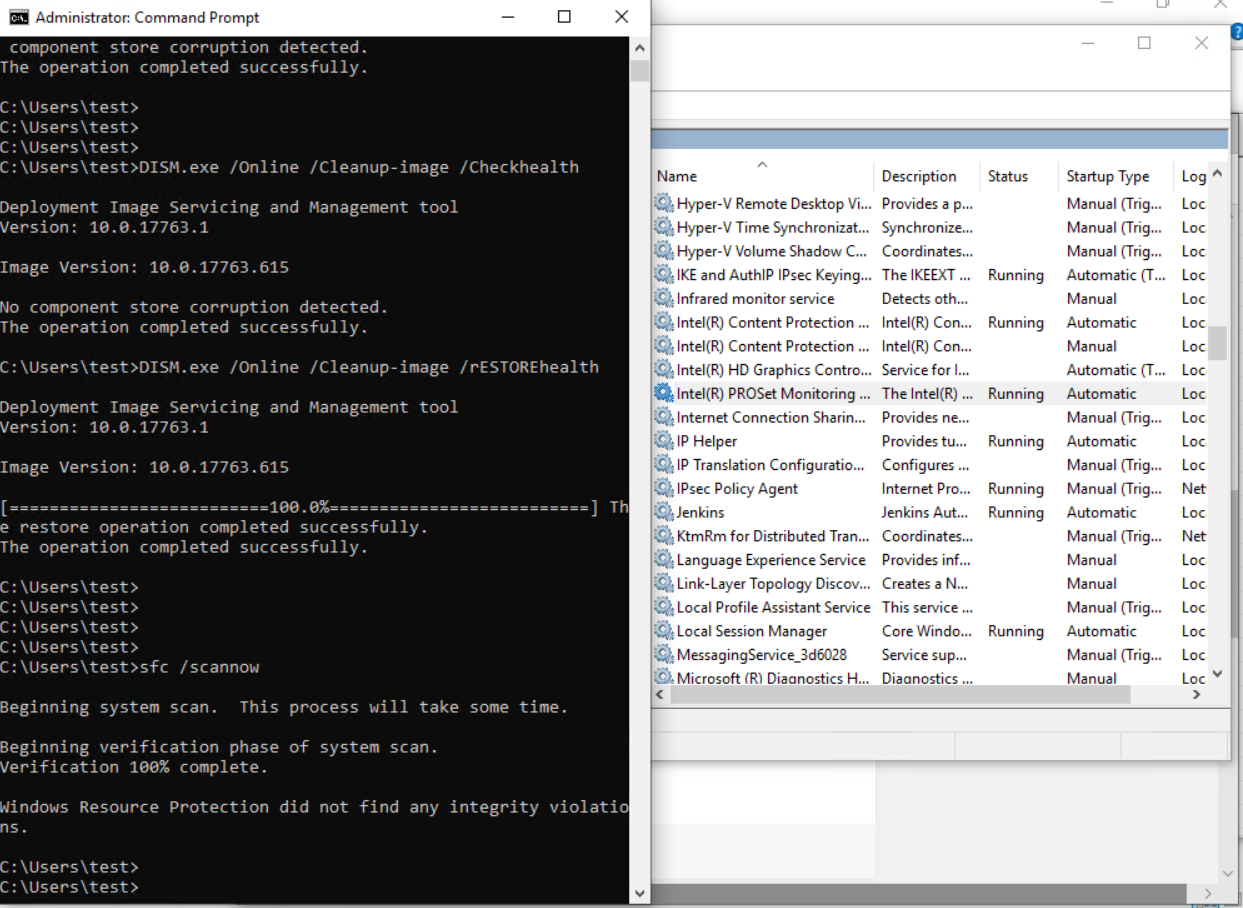1243x908 pixels.
Task: Click up arrow of Services list scrollbar
Action: pyautogui.click(x=1217, y=173)
